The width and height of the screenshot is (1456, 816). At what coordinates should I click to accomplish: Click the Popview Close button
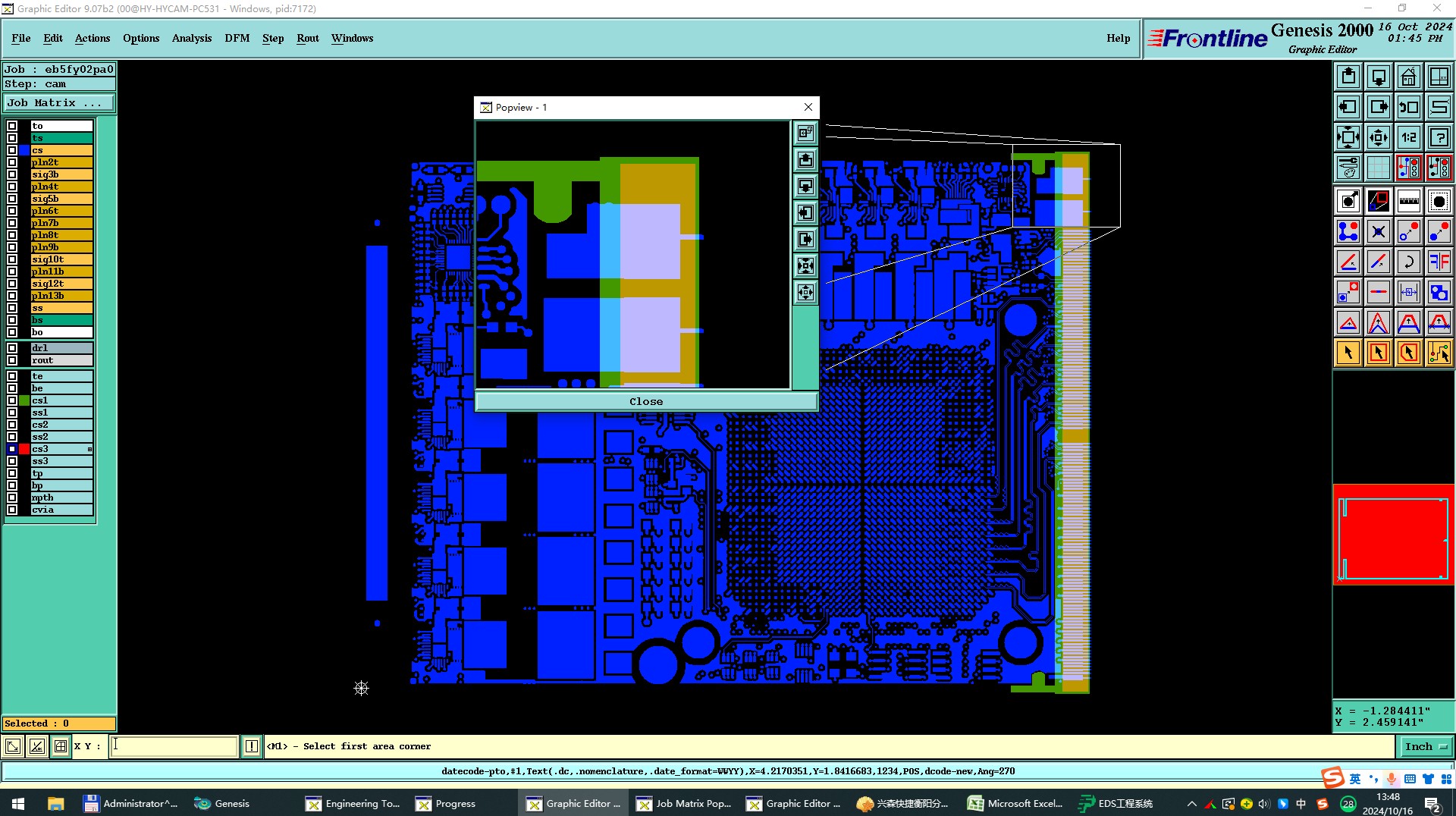point(646,402)
